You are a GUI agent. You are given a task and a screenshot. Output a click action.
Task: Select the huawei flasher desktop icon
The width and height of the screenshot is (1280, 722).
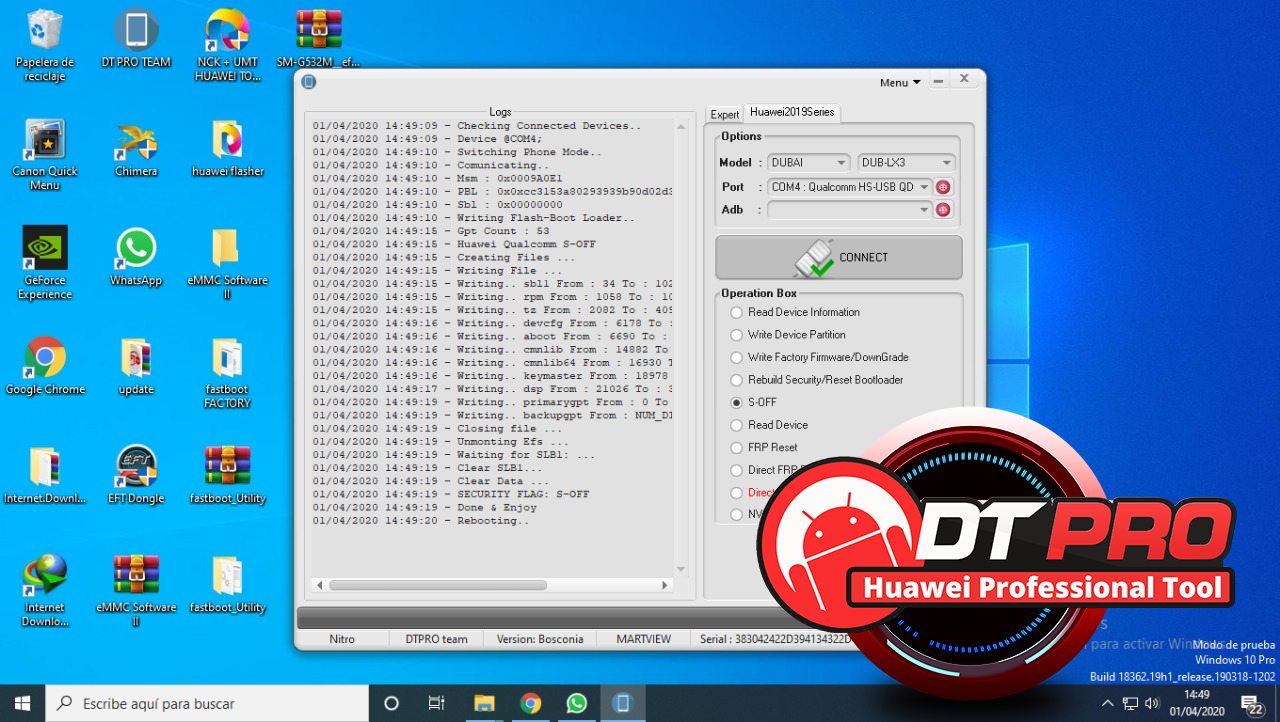point(227,149)
